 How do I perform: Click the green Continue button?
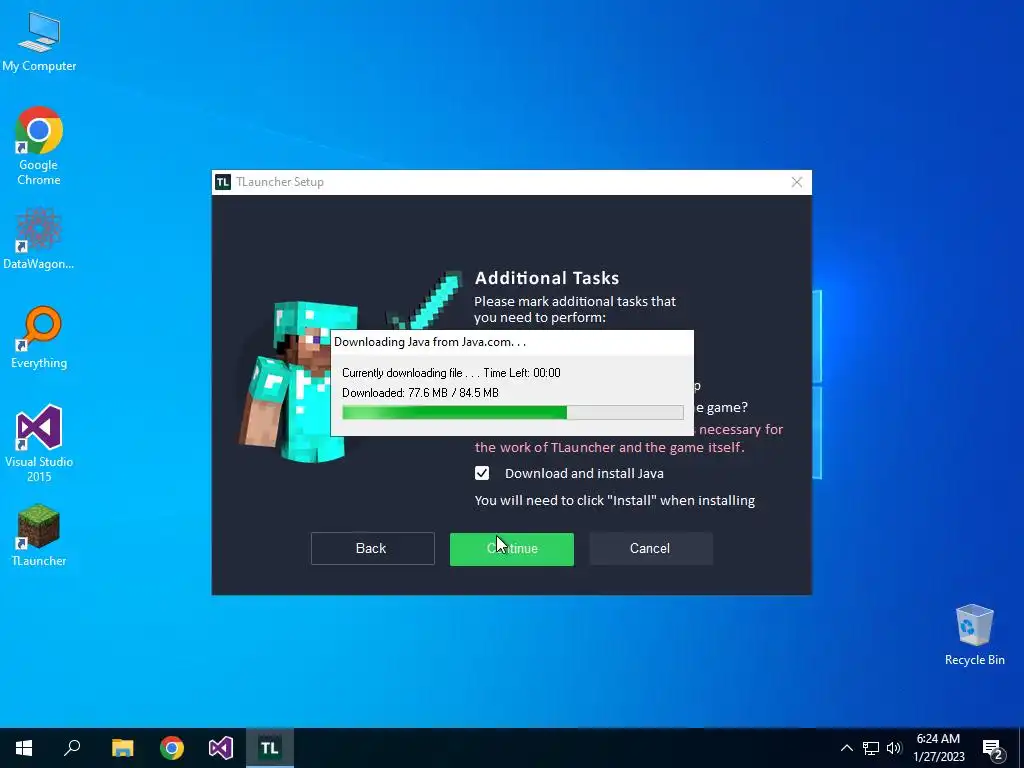511,549
